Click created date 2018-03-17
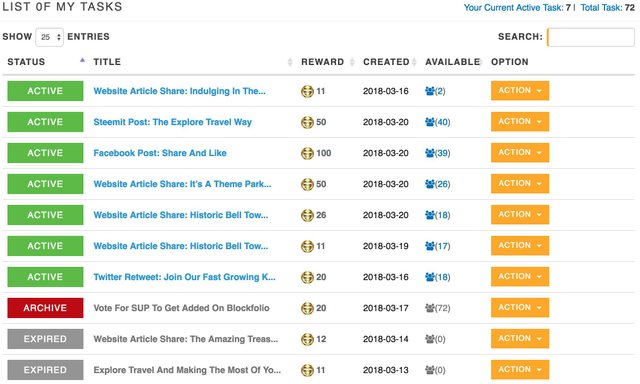 coord(386,308)
